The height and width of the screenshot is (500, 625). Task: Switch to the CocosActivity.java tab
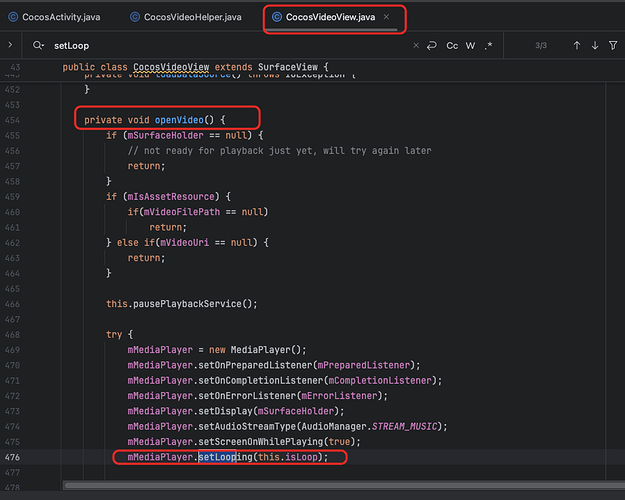click(x=55, y=17)
